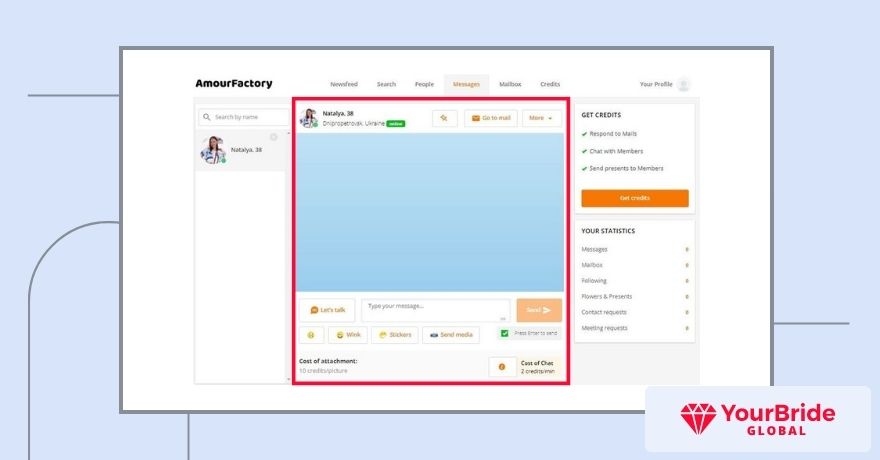Click Respond to Mails text
The image size is (880, 460).
point(613,134)
